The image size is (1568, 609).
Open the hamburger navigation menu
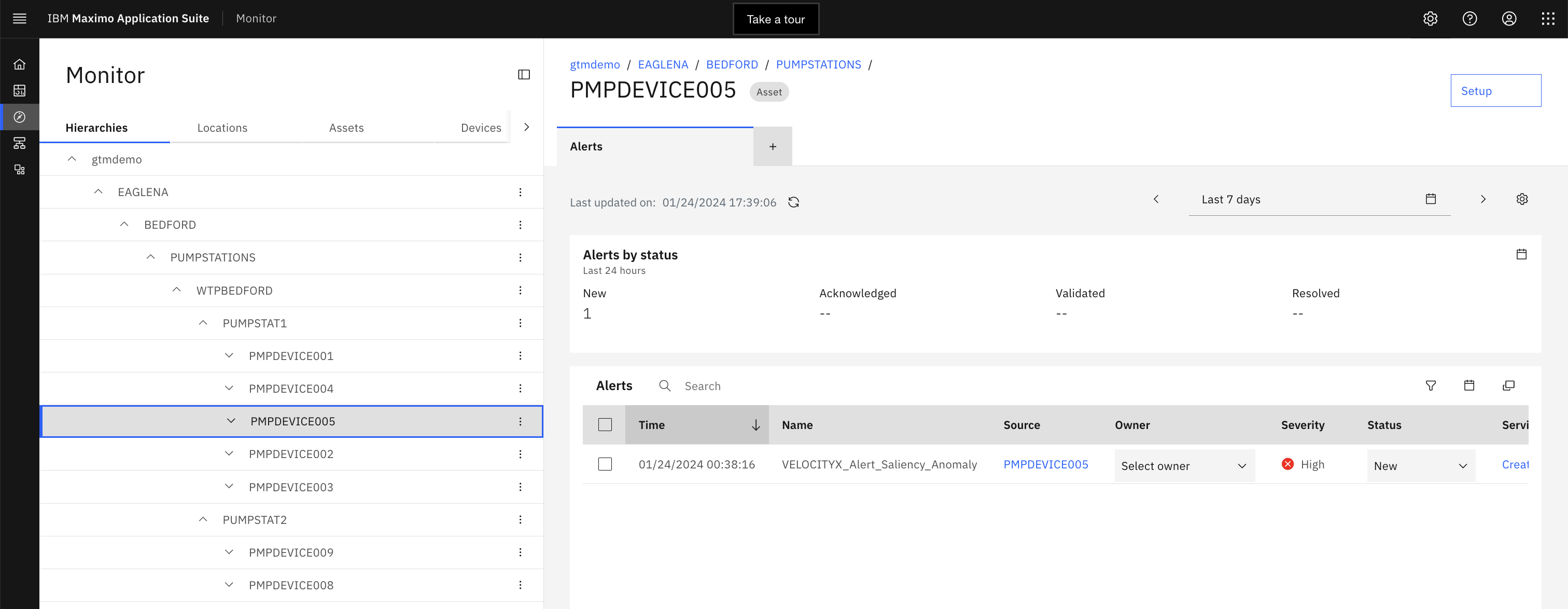pyautogui.click(x=20, y=19)
